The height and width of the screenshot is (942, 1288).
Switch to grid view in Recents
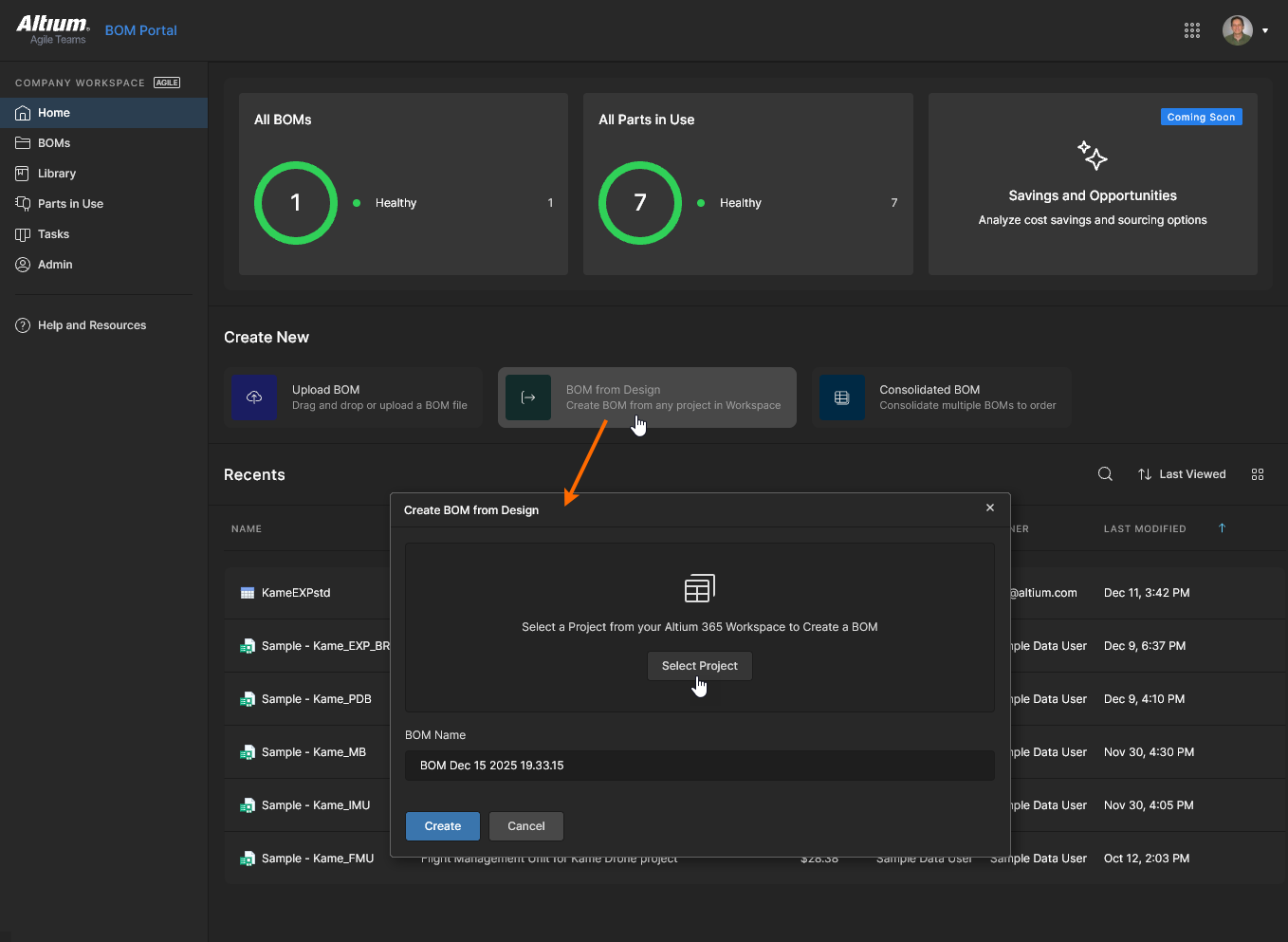point(1258,474)
